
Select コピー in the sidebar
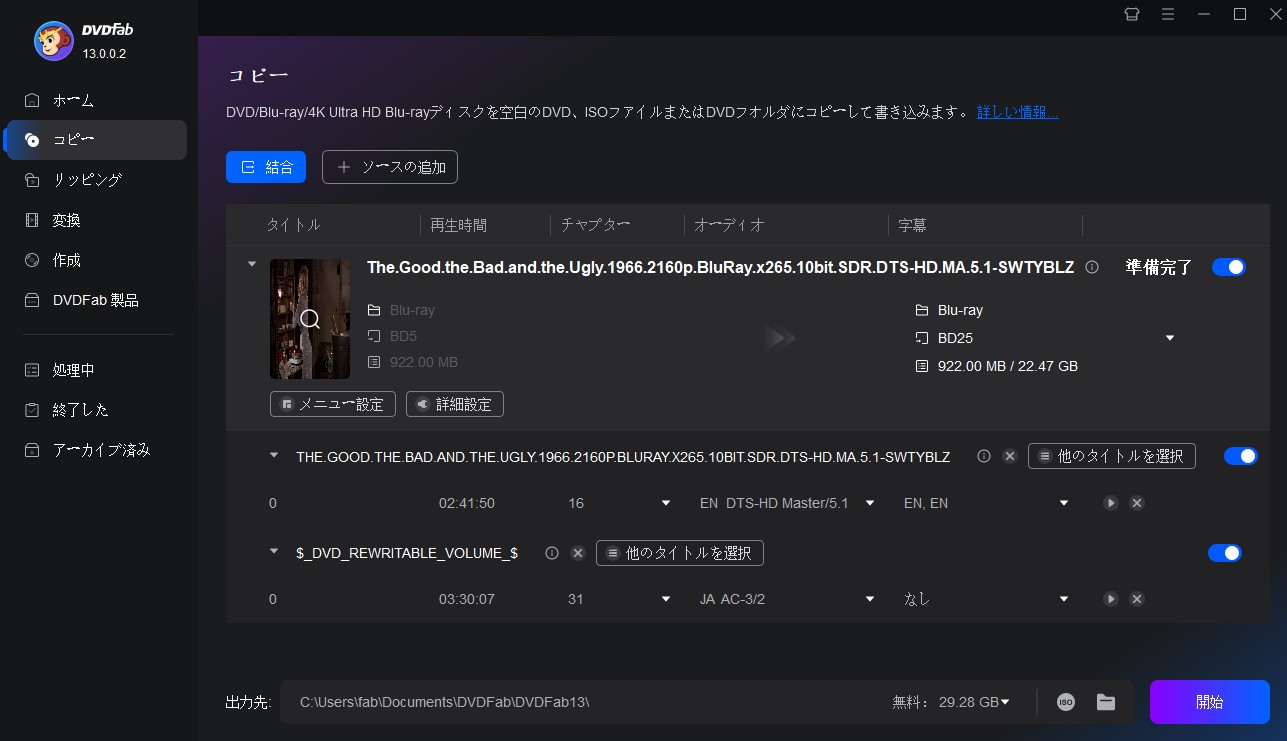95,140
